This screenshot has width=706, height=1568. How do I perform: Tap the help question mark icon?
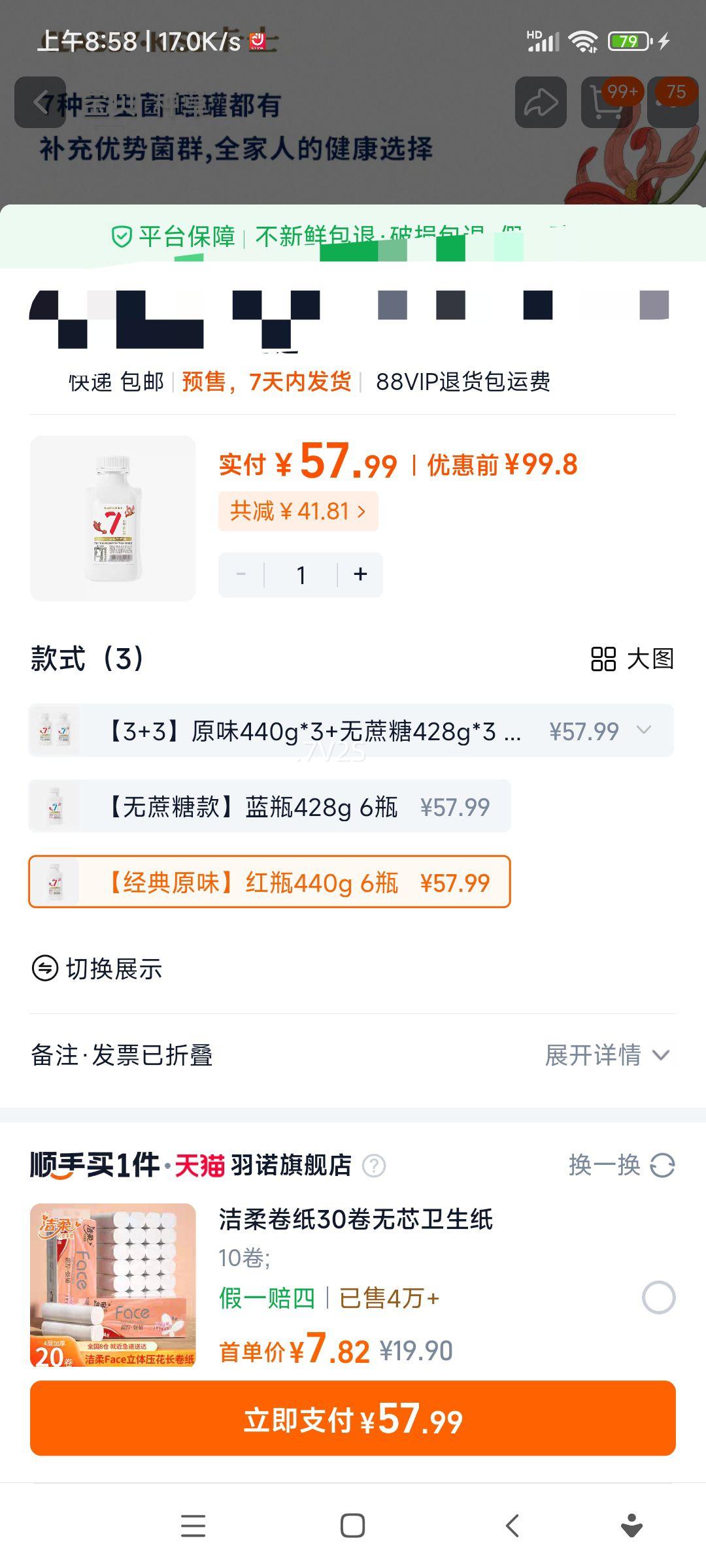[374, 1166]
